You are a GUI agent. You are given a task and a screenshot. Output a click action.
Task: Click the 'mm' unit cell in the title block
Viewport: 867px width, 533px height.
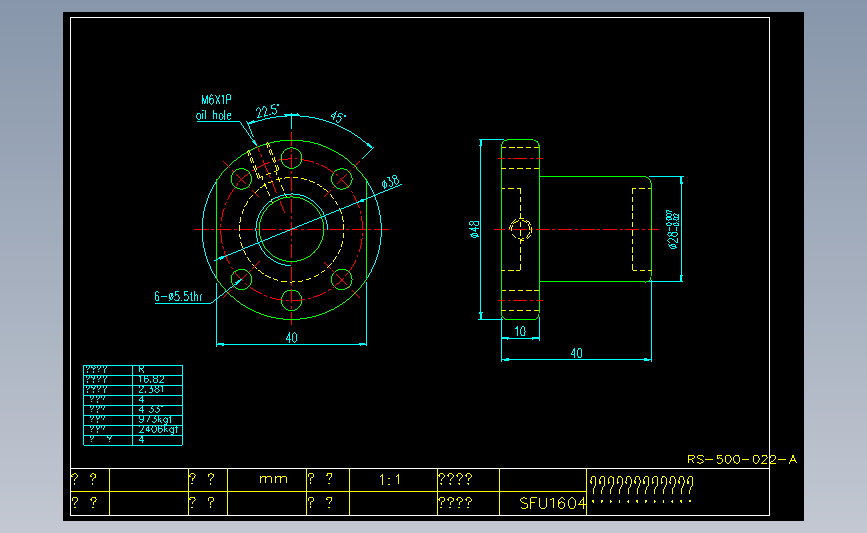pos(267,479)
